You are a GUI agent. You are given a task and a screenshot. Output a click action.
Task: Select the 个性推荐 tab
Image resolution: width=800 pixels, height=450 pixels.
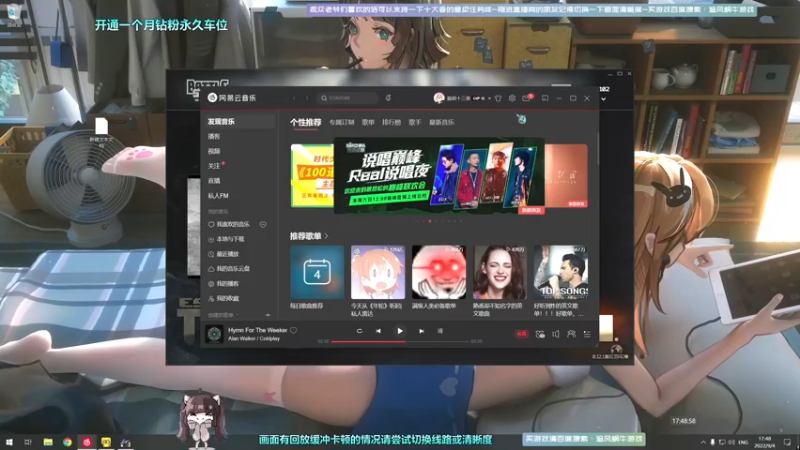[x=306, y=122]
